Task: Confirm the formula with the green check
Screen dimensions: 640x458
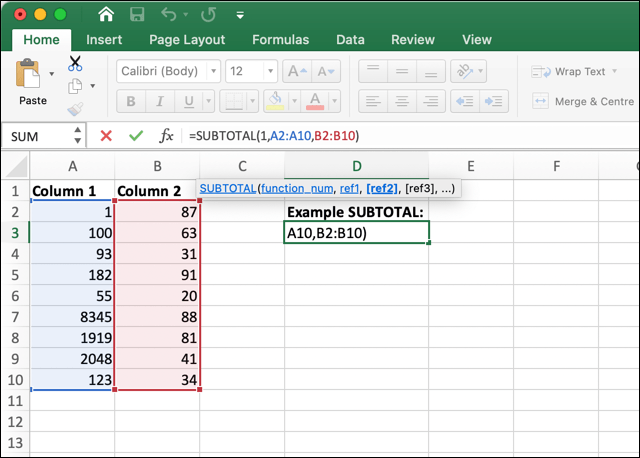Action: [x=136, y=136]
